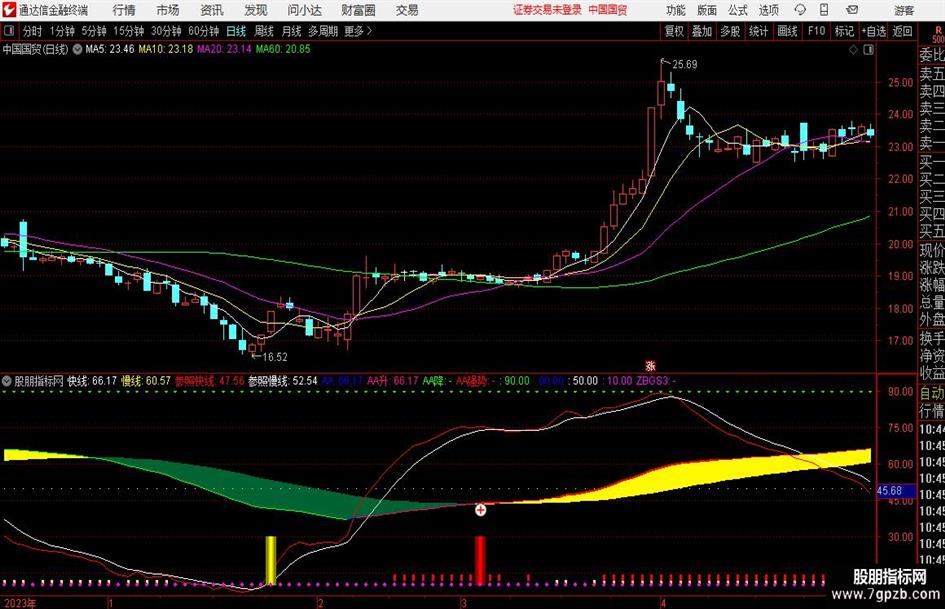
Task: Click the 游客 guest account label
Action: (x=904, y=10)
